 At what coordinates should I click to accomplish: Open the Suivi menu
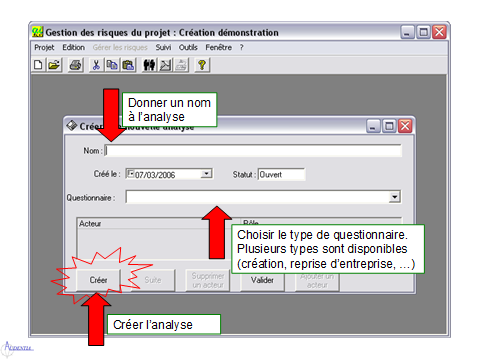click(x=163, y=47)
